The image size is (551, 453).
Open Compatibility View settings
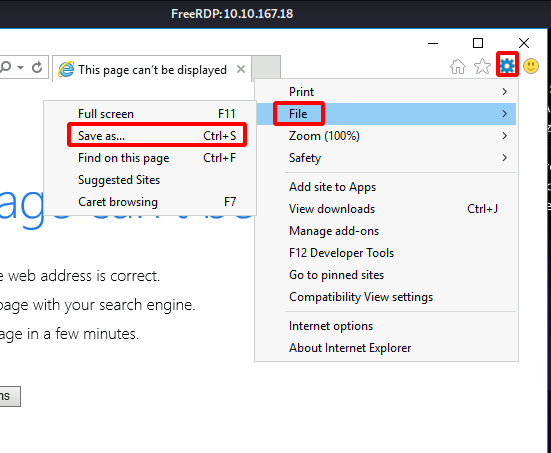tap(386, 297)
